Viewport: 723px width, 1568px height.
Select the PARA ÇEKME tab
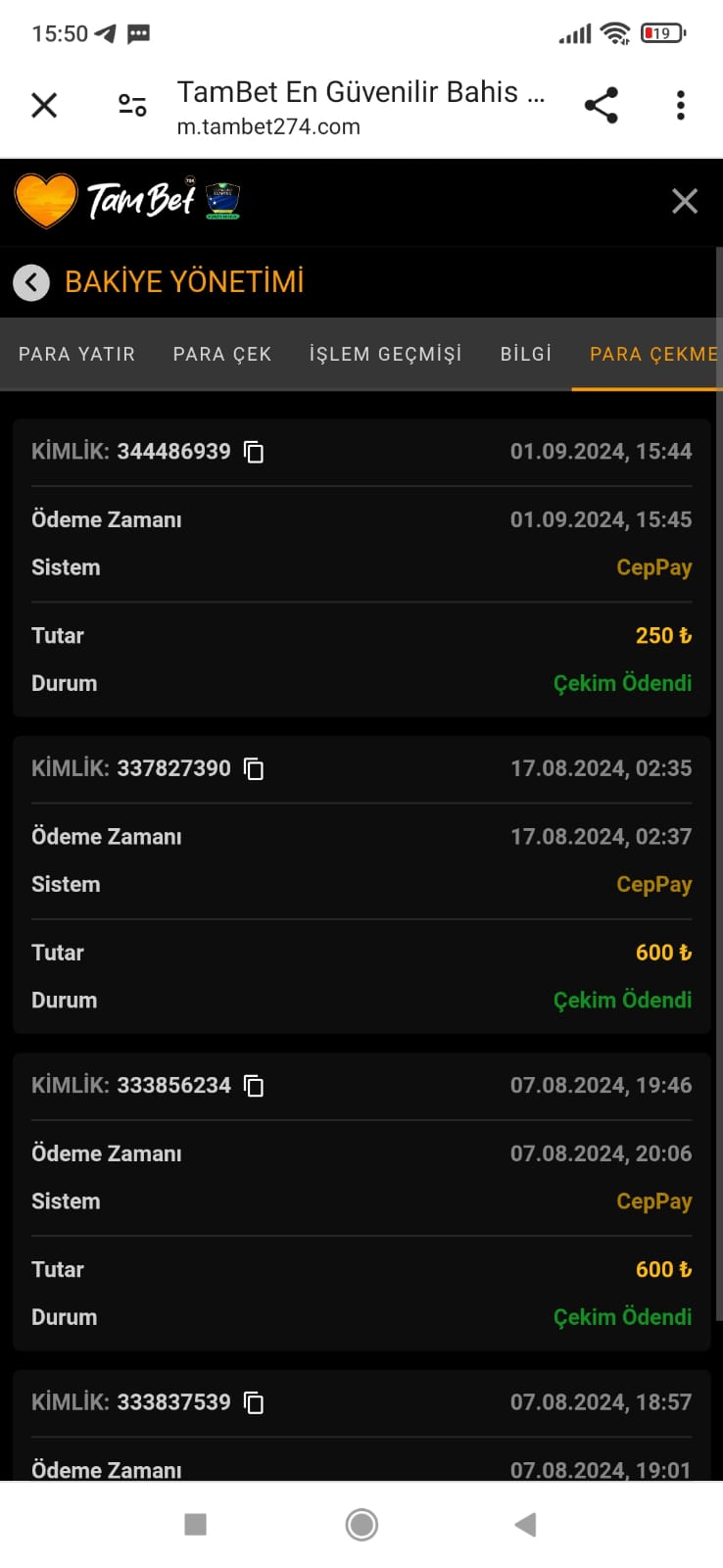point(652,354)
